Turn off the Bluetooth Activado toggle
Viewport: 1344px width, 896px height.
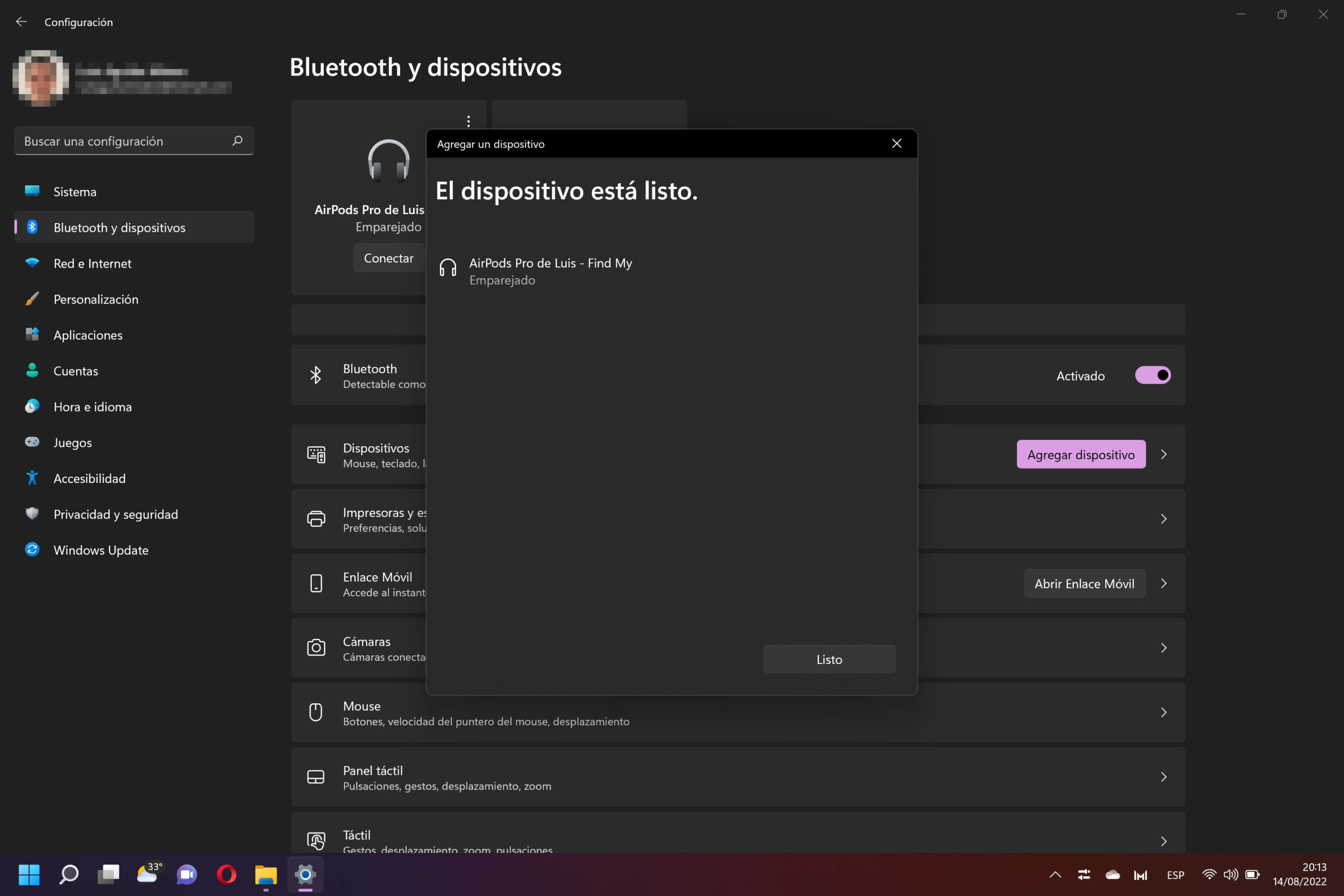point(1152,375)
